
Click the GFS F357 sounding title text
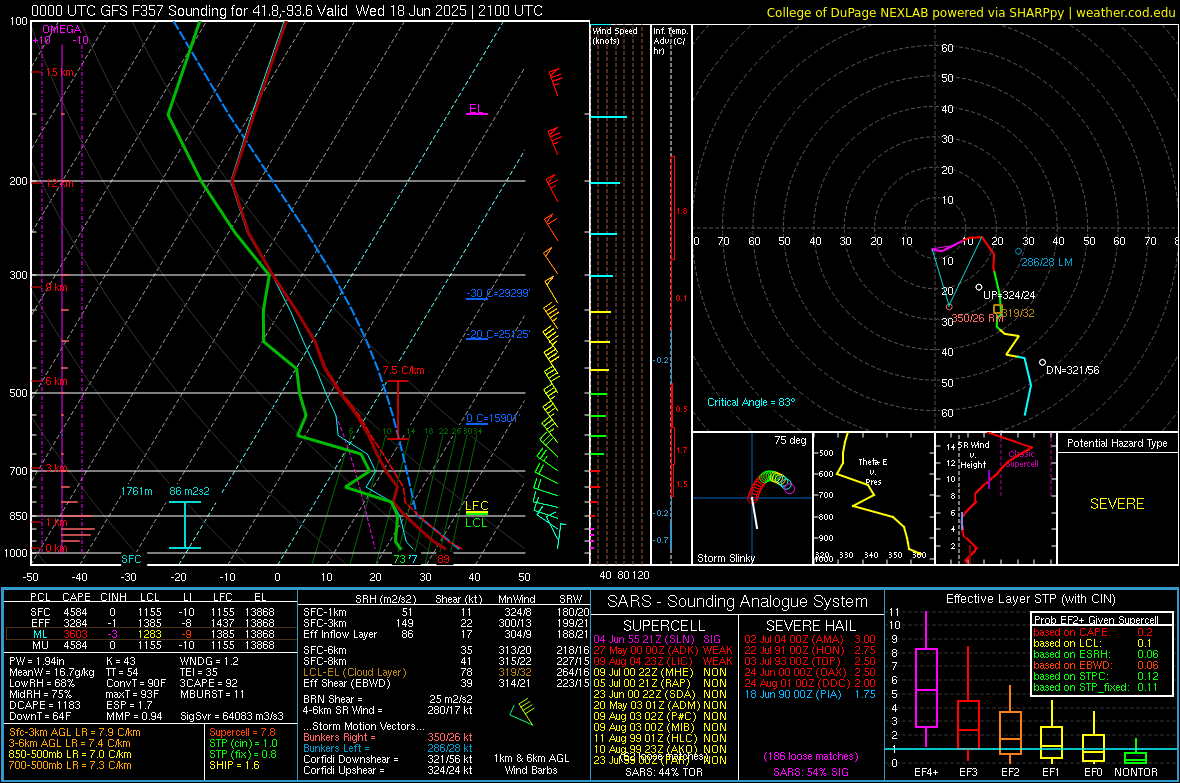pyautogui.click(x=286, y=11)
